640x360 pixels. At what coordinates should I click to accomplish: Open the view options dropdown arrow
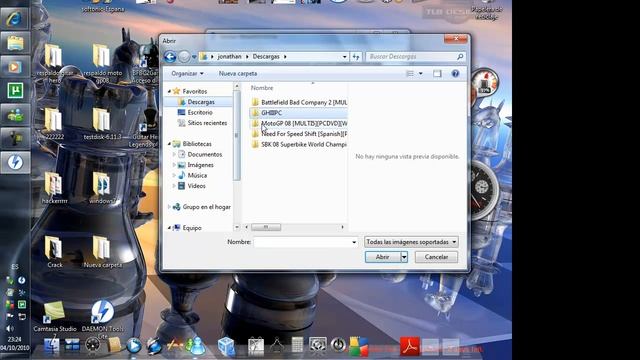pyautogui.click(x=421, y=73)
